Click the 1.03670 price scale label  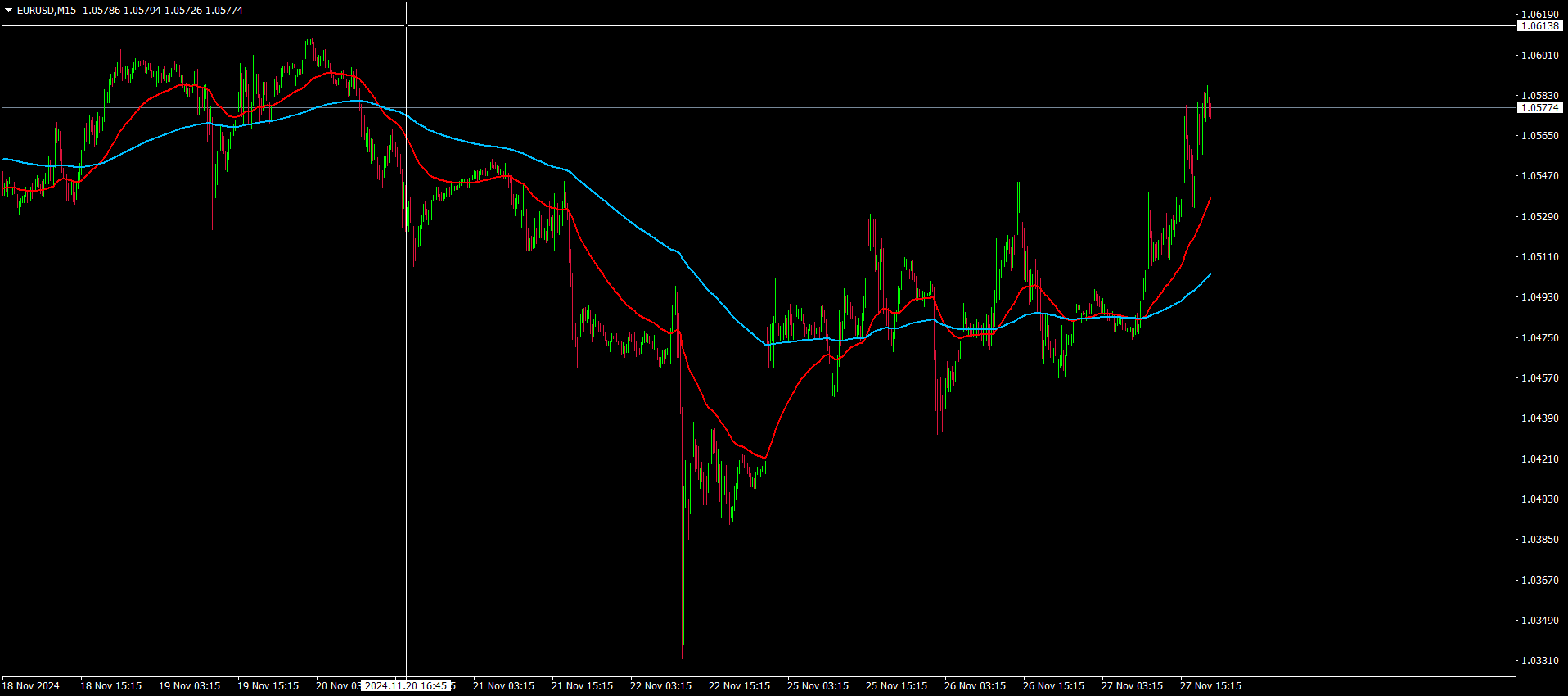point(1540,581)
